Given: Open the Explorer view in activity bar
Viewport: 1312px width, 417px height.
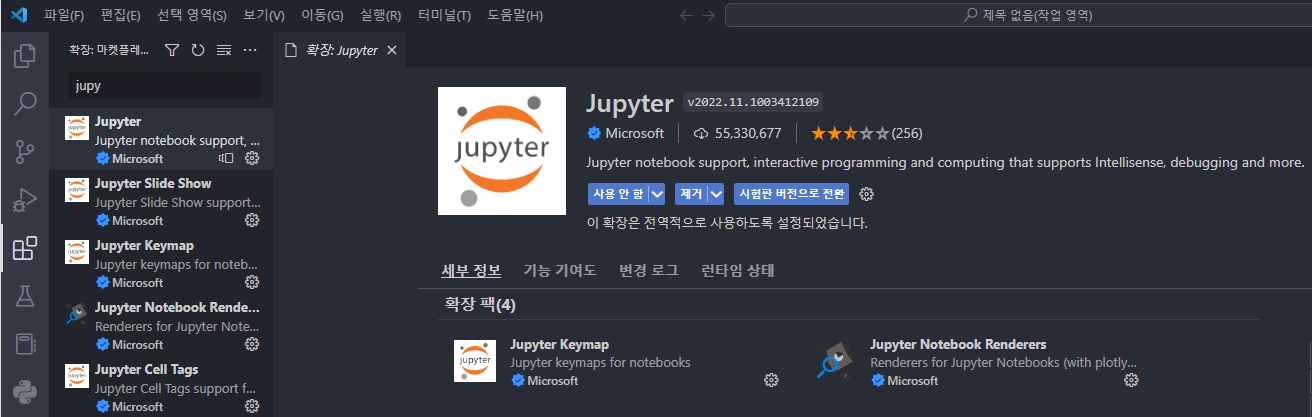Looking at the screenshot, I should pos(25,55).
